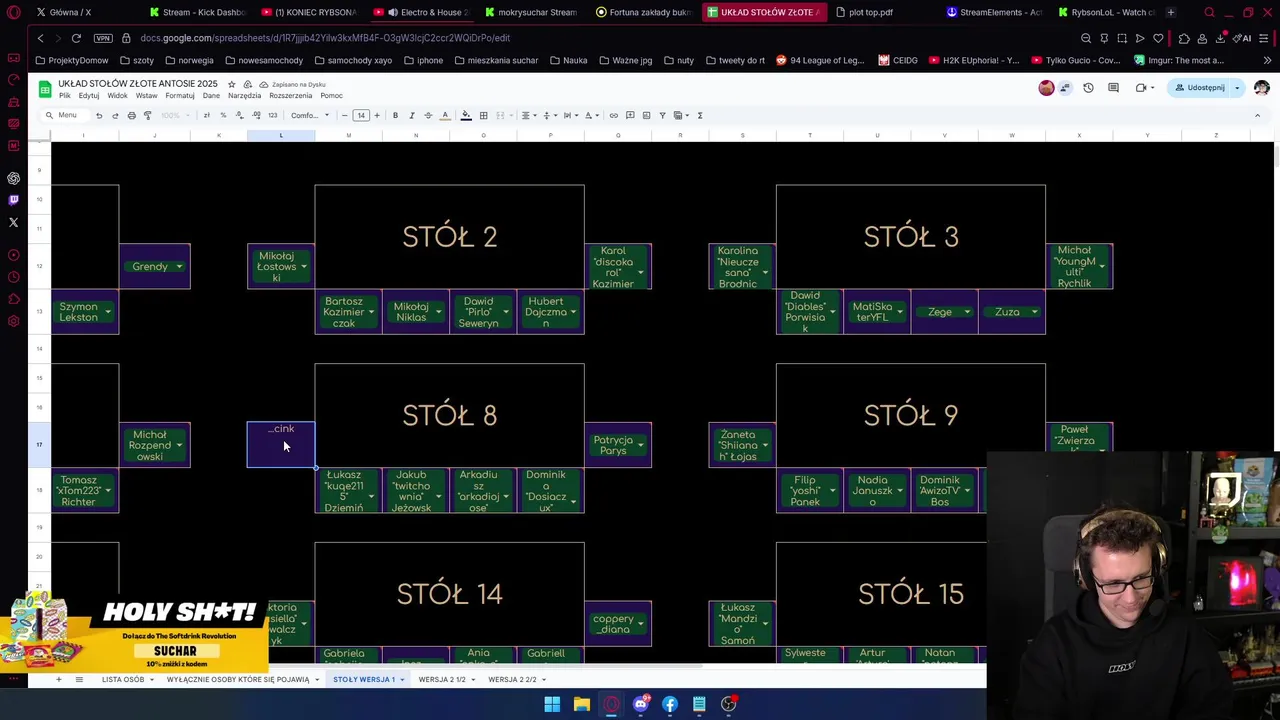1280x720 pixels.
Task: Toggle bold formatting
Action: pos(395,115)
